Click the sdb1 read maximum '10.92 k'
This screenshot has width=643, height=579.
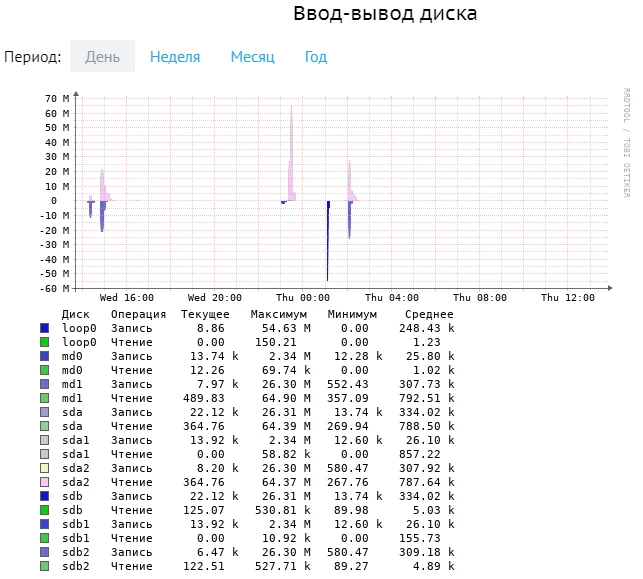pos(286,538)
